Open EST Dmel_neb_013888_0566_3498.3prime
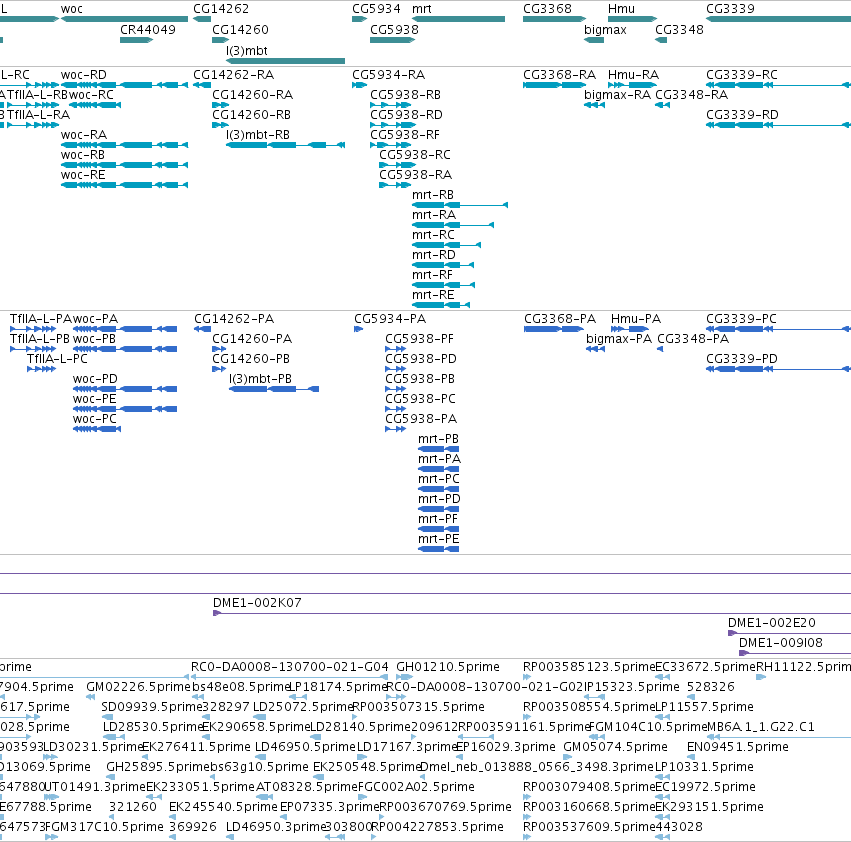 tap(537, 768)
